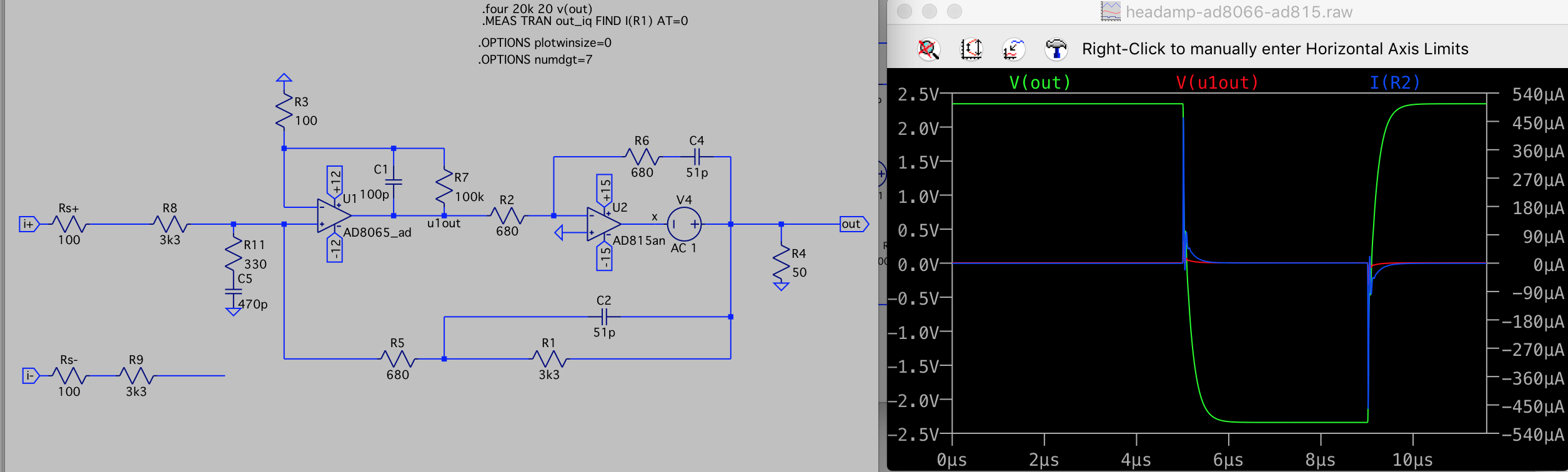The image size is (1568, 472).
Task: Click the .MEAS TRAN out_iq directive
Action: point(585,21)
